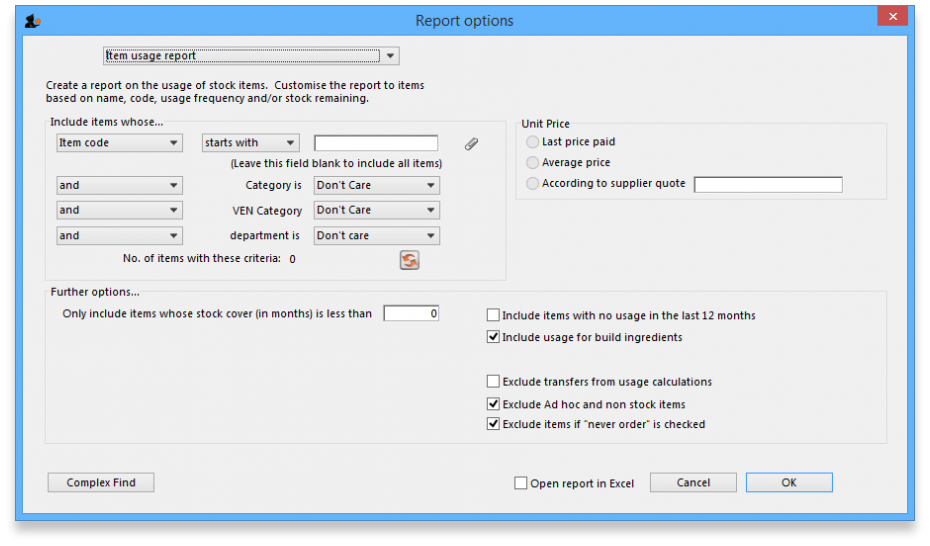The image size is (930, 546).
Task: Click the paperclip icon beside the search field
Action: click(471, 143)
